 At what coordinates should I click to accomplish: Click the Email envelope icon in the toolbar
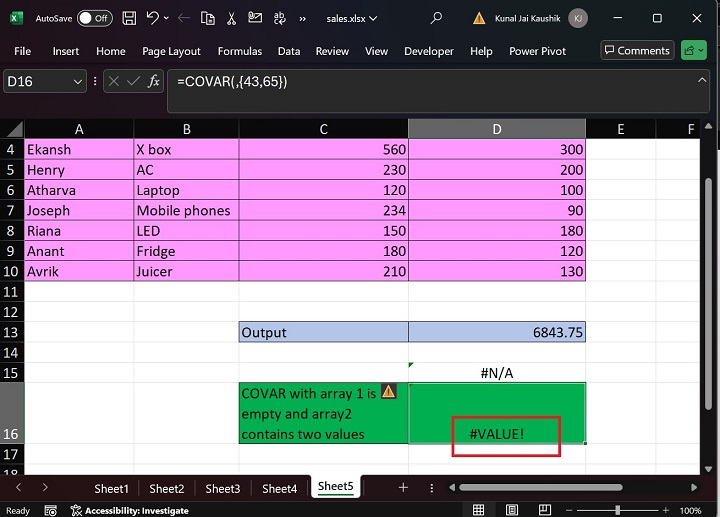pyautogui.click(x=255, y=18)
